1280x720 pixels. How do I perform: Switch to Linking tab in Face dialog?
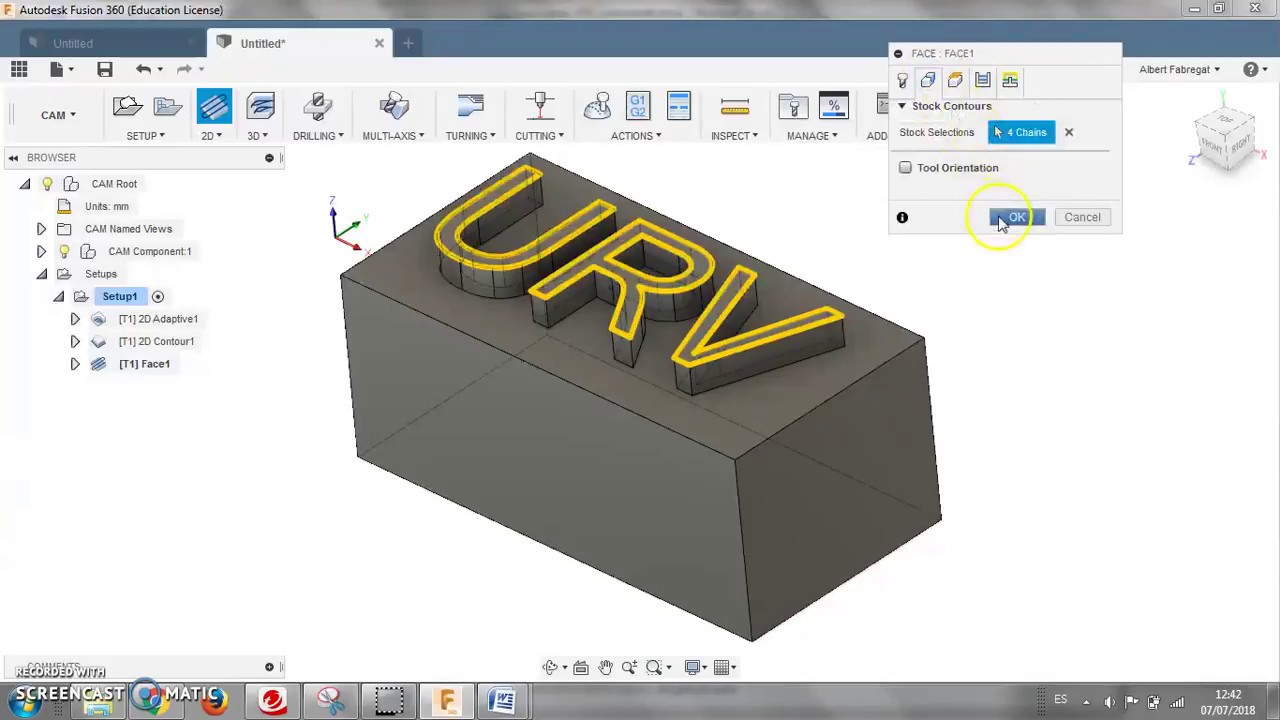pos(1010,80)
